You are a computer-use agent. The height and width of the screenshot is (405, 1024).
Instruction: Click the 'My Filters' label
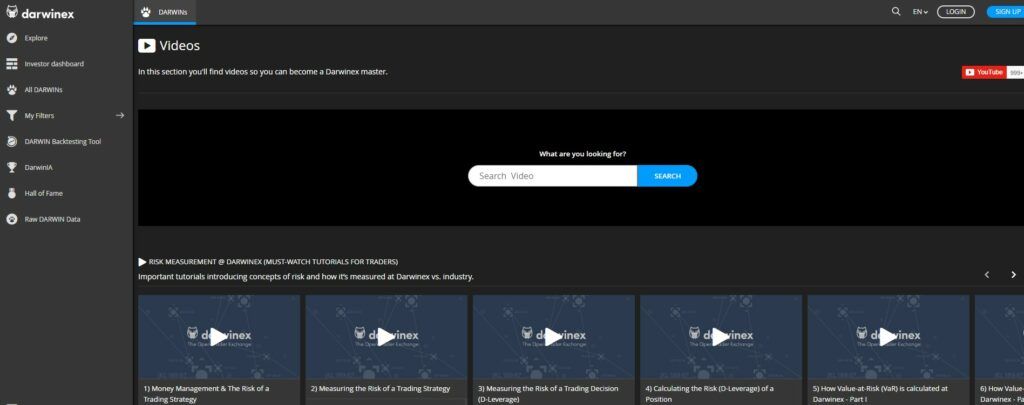(39, 116)
